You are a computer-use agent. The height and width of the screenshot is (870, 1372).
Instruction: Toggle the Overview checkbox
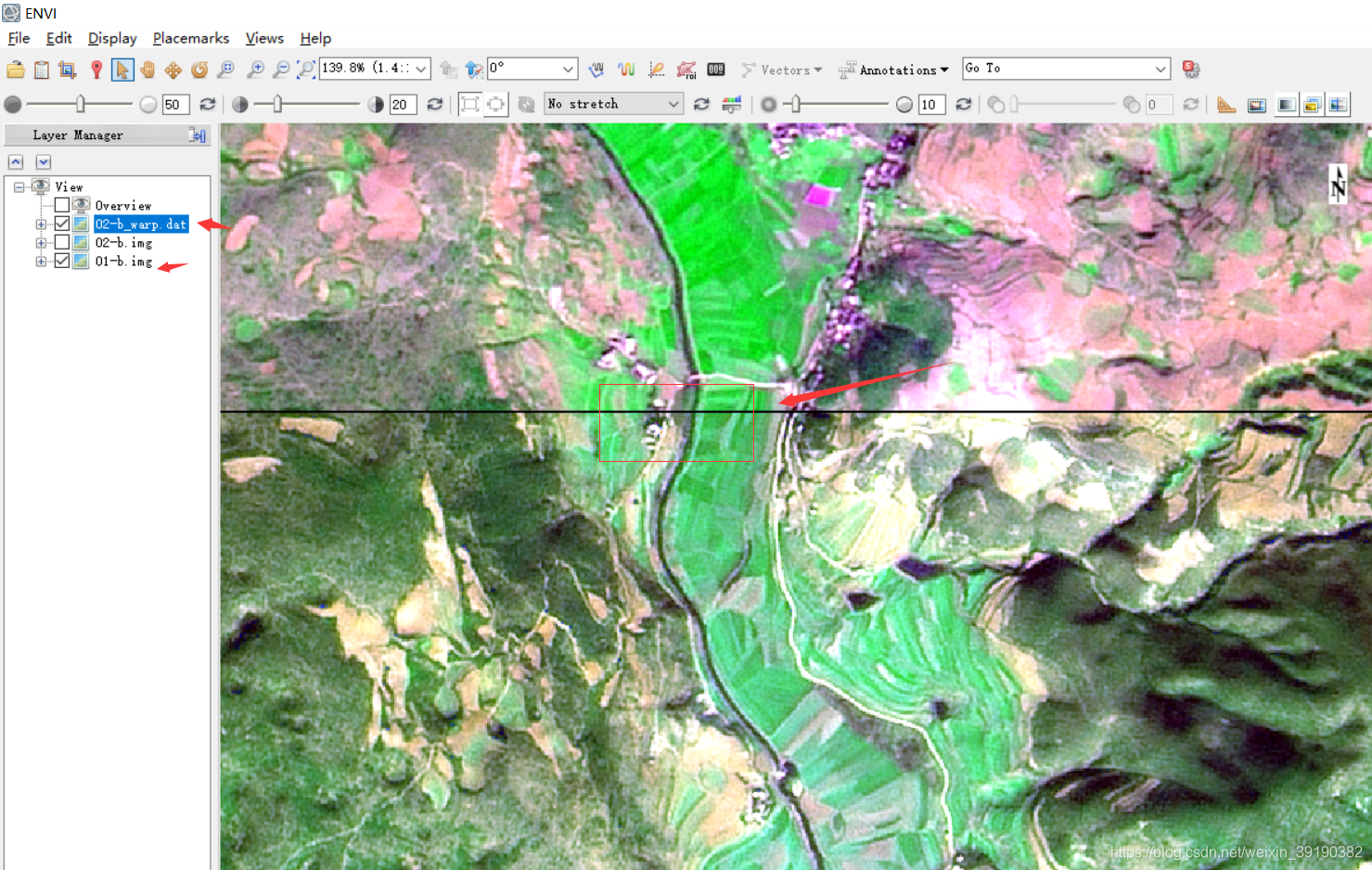pos(62,205)
